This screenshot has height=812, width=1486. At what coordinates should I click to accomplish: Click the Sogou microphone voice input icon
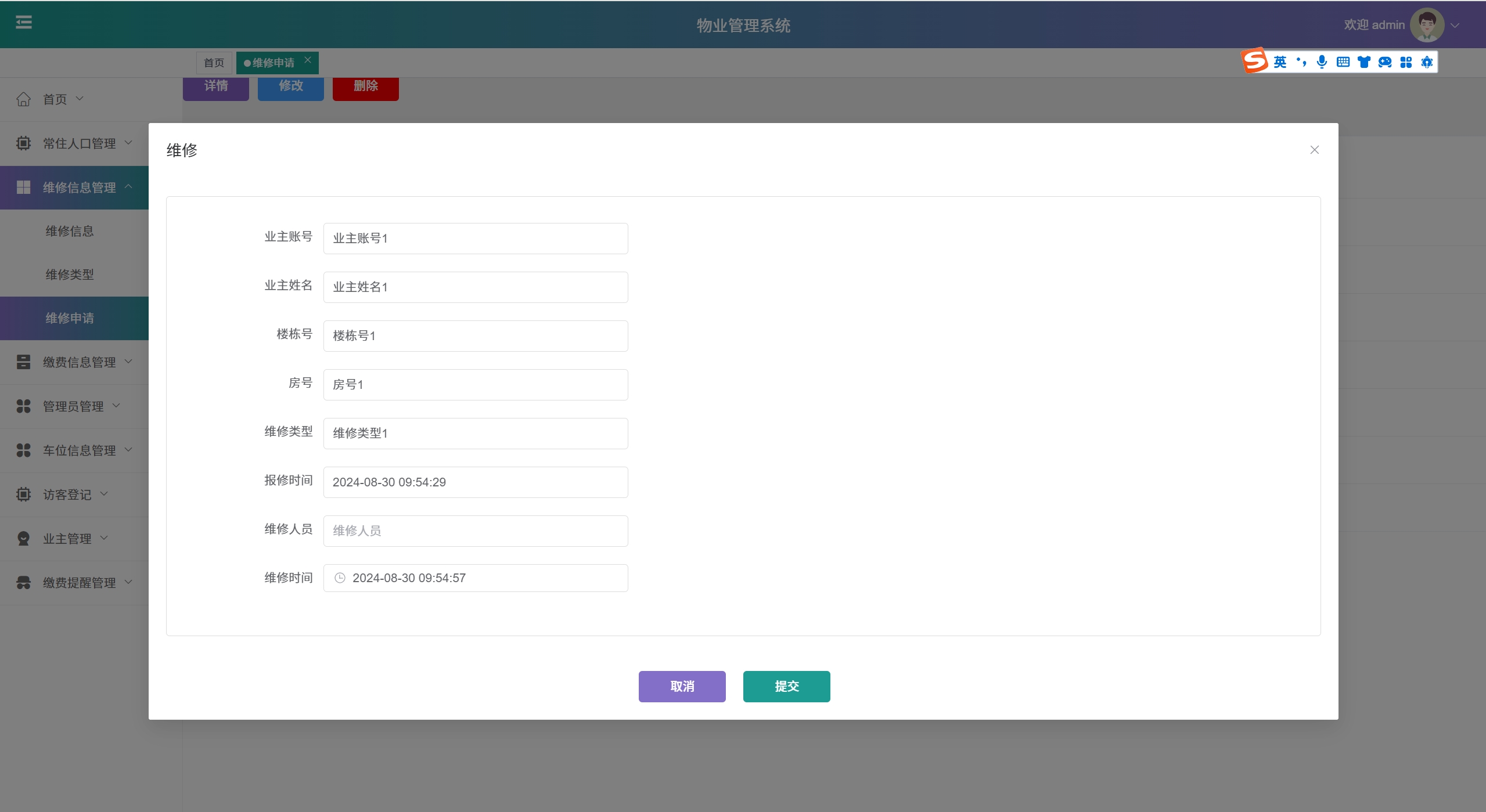[1322, 62]
